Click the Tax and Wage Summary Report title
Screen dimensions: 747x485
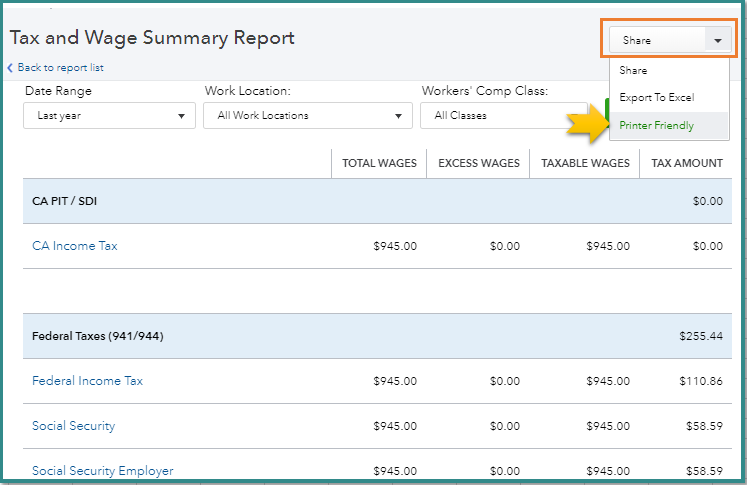[x=152, y=38]
